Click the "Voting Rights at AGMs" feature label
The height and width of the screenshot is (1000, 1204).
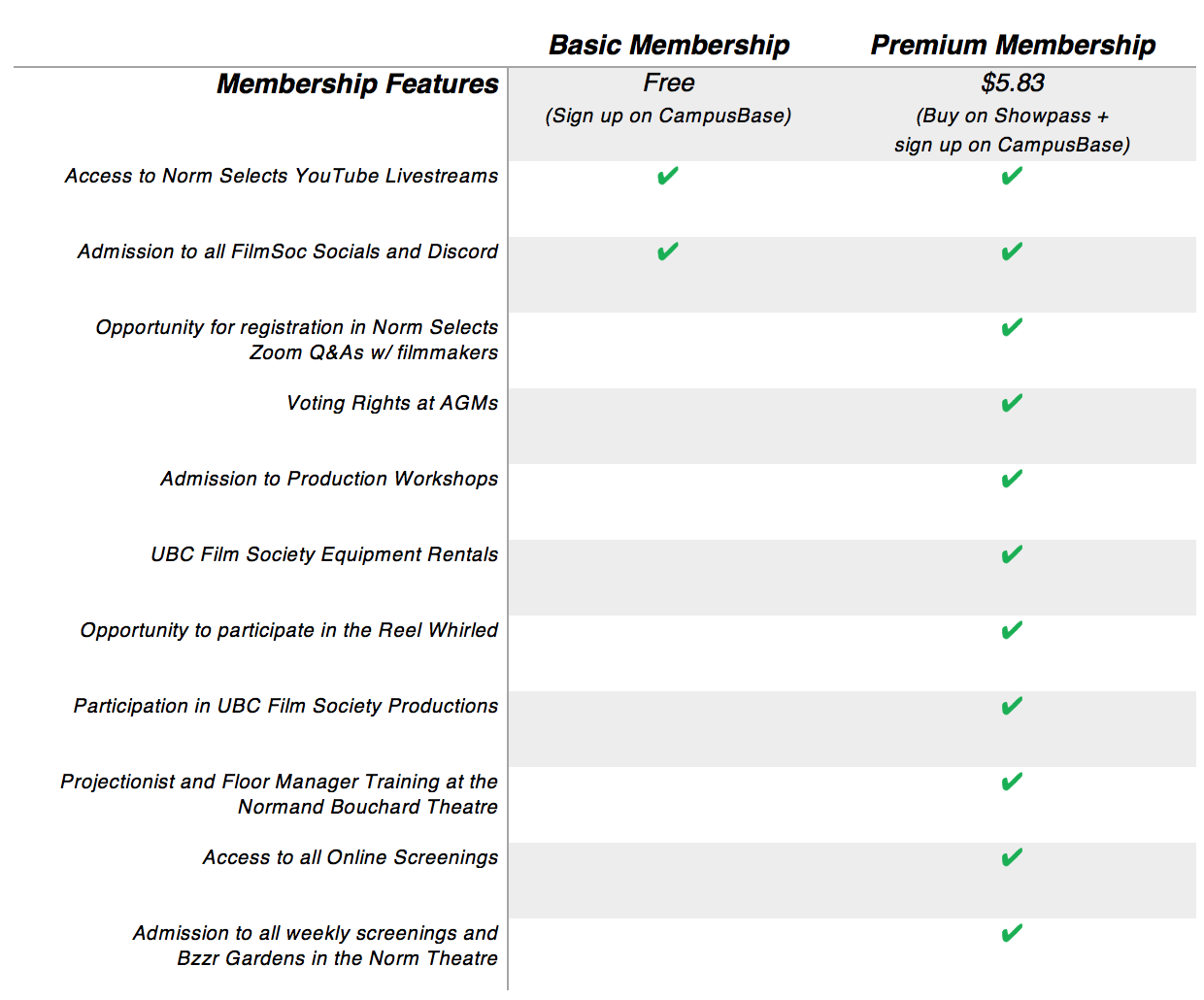tap(392, 403)
